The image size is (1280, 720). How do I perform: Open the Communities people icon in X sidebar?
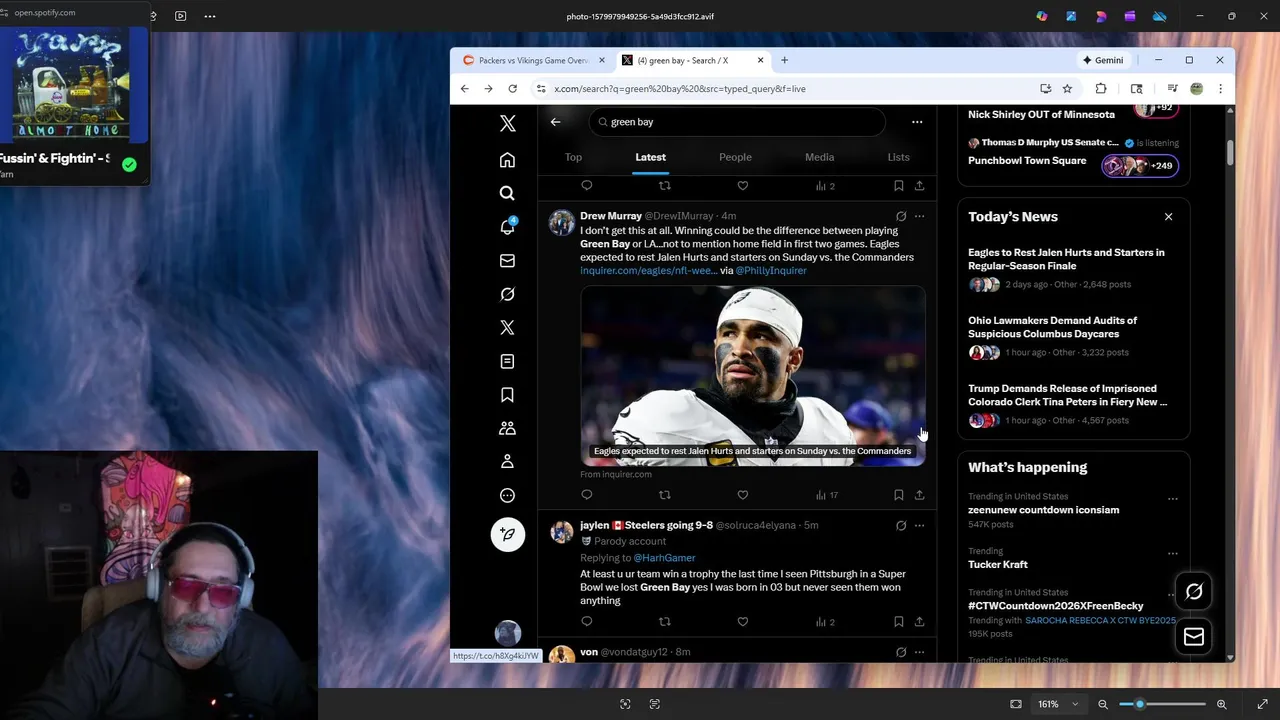pos(507,428)
